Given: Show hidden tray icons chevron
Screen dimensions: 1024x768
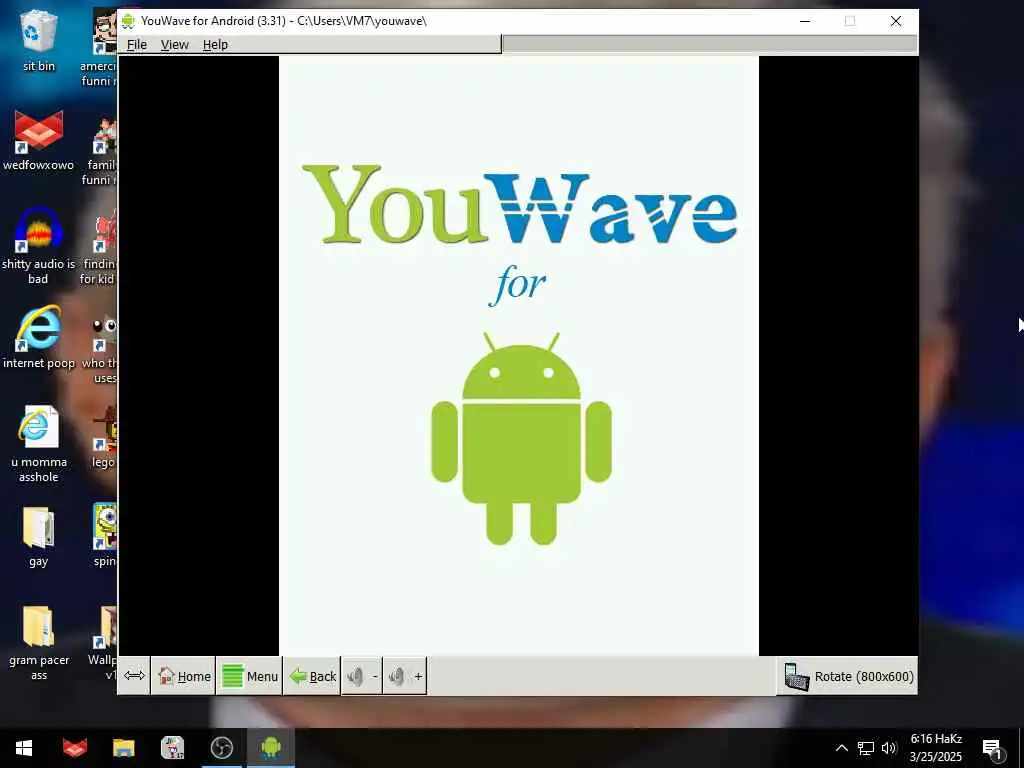Looking at the screenshot, I should point(842,748).
